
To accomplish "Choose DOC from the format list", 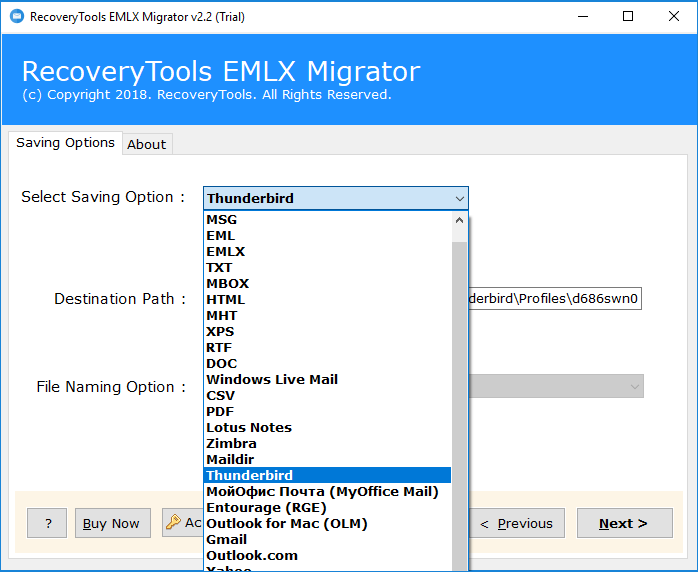I will pos(328,364).
